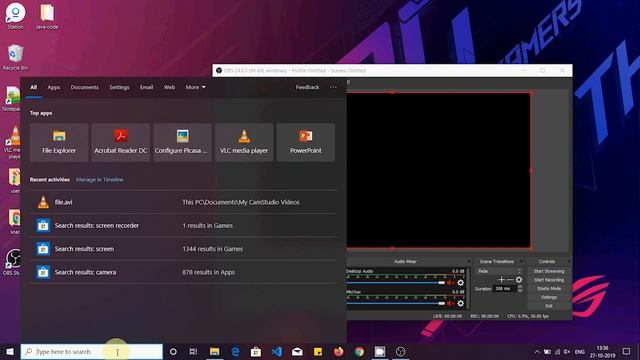Switch to the Email search tab
This screenshot has width=640, height=360.
pyautogui.click(x=147, y=87)
